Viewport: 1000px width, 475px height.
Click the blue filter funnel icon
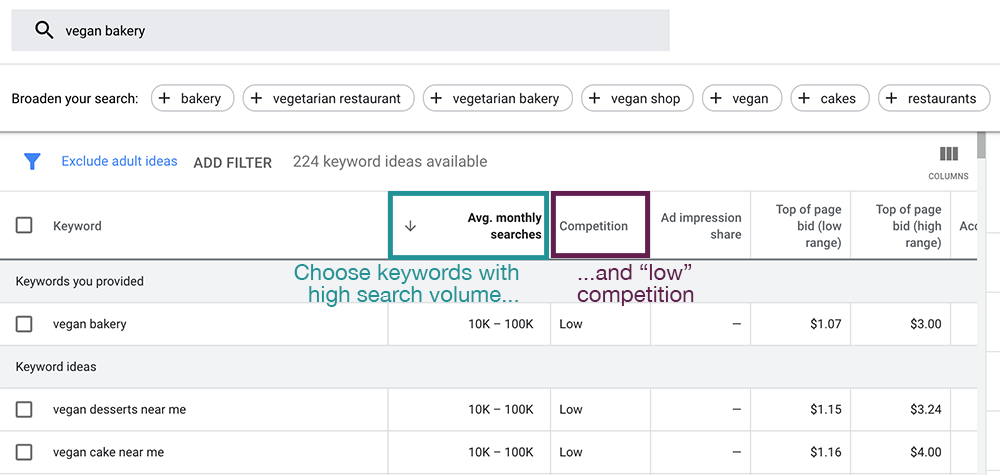(x=32, y=161)
